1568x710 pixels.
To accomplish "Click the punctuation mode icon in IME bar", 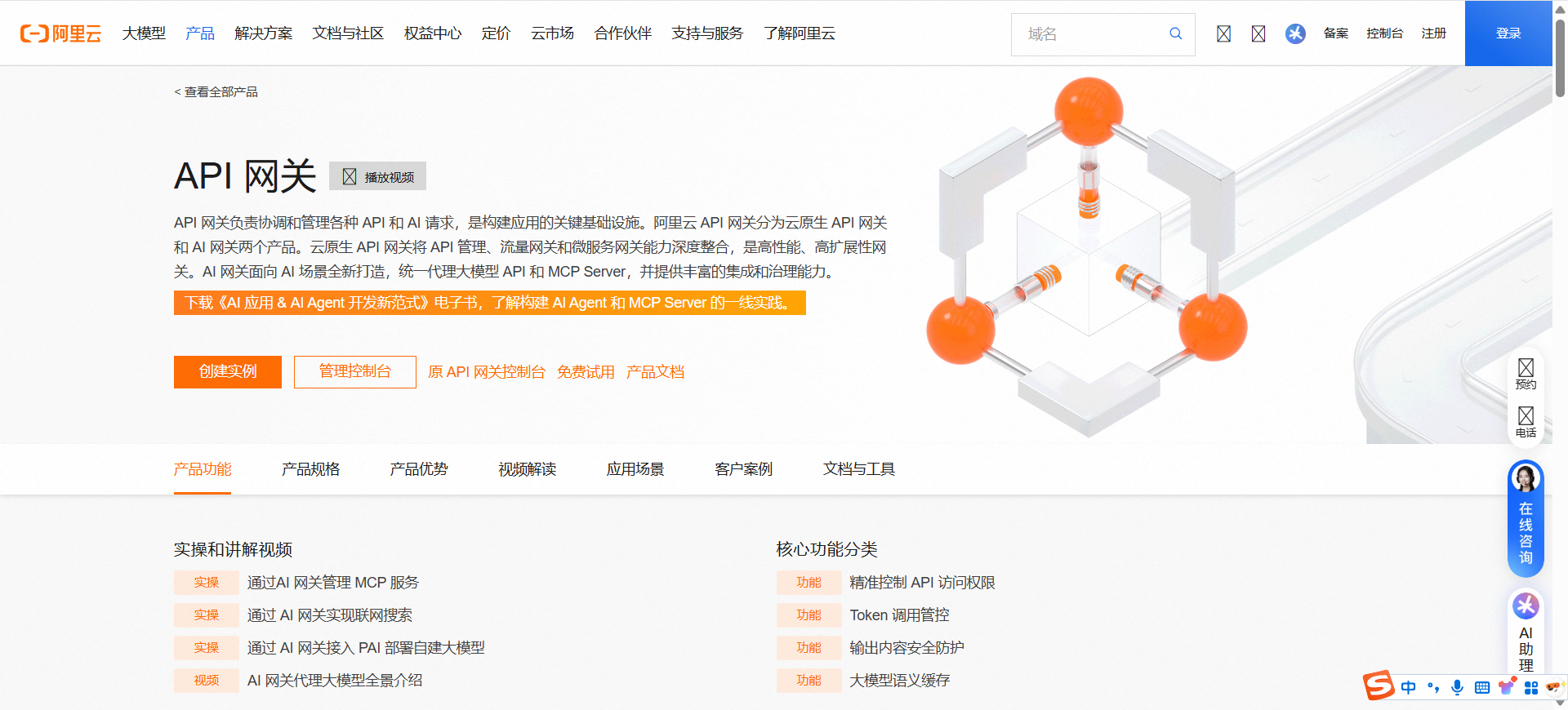I will (x=1433, y=687).
